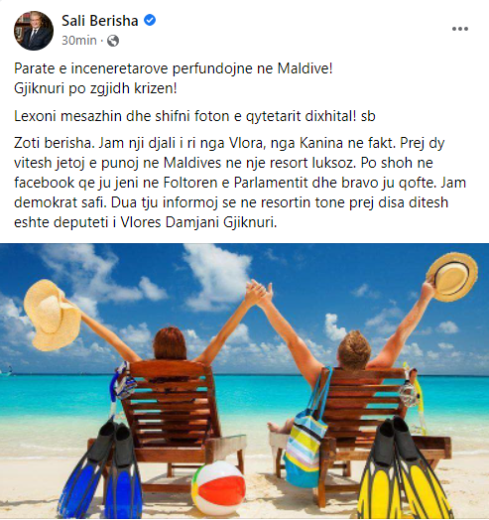Click the beach ball in the photo

pos(218,488)
